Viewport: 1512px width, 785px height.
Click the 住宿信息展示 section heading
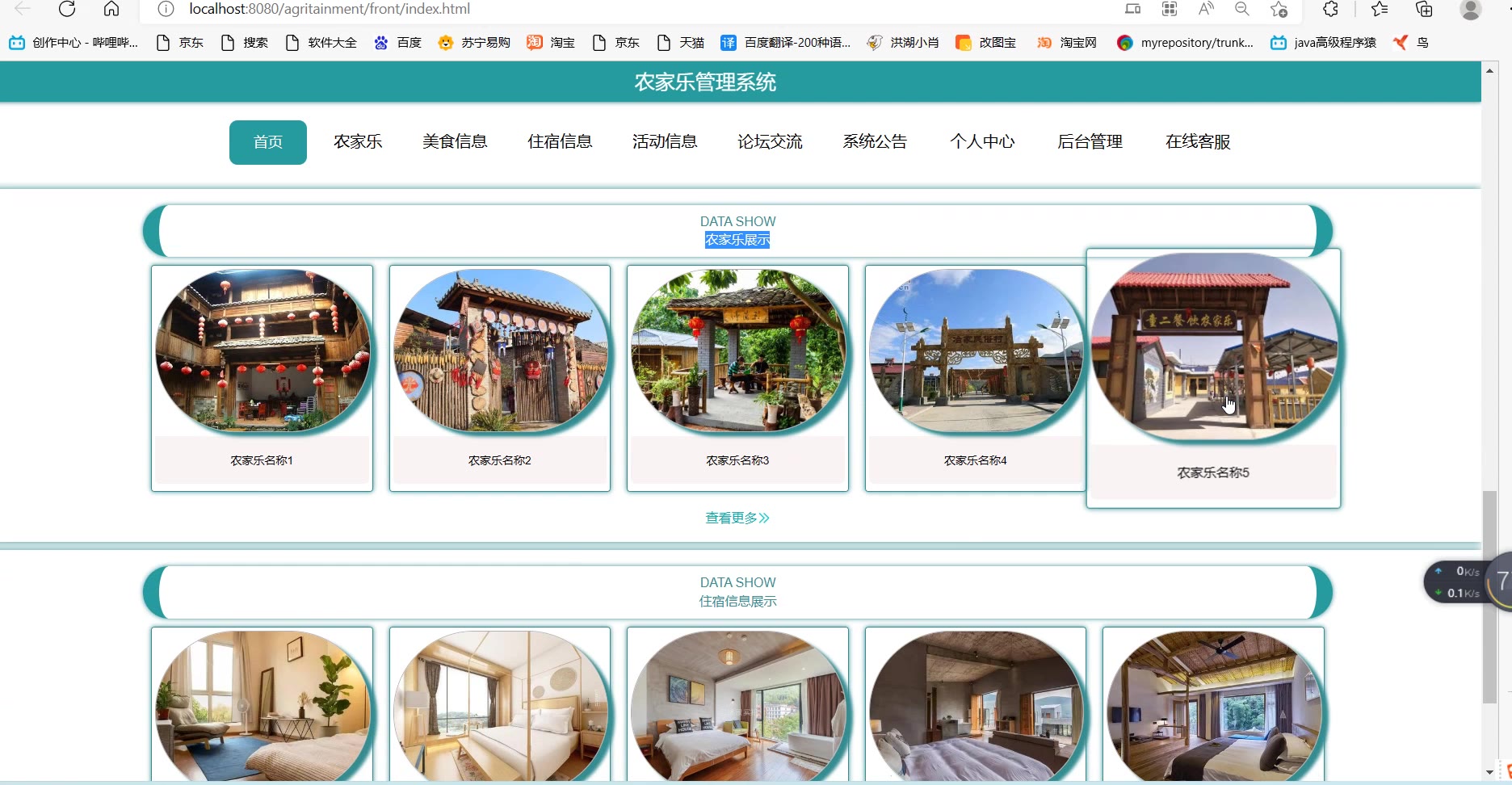tap(737, 602)
